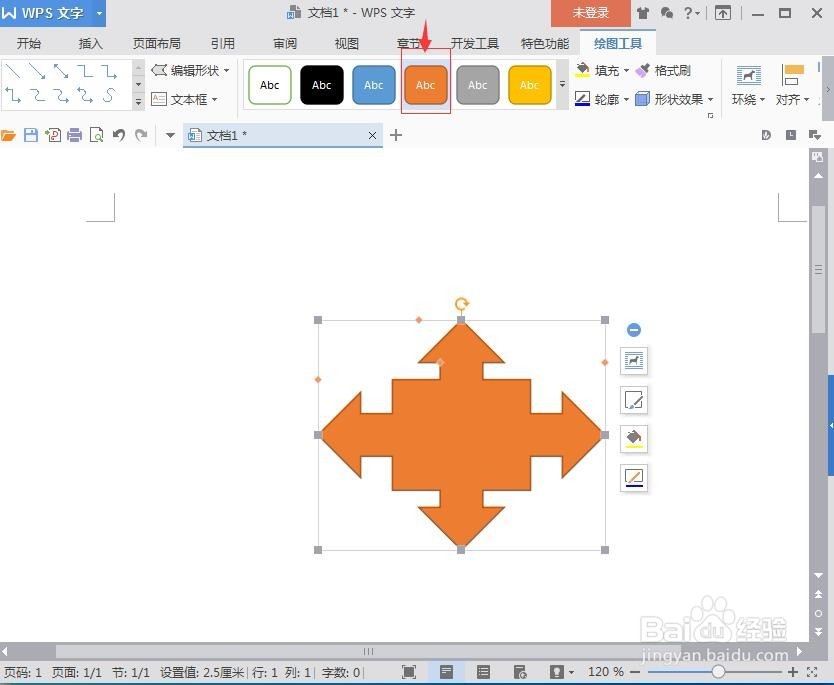The height and width of the screenshot is (685, 834).
Task: Open the floating layout options button
Action: click(633, 361)
